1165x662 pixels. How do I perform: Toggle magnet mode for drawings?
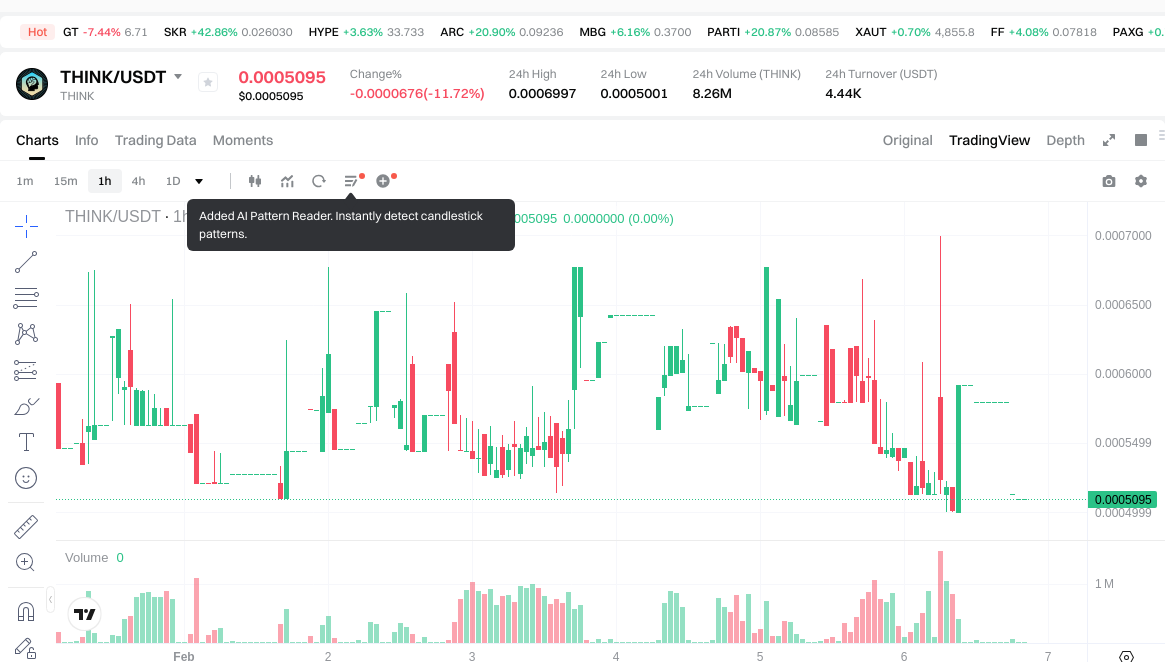[26, 610]
